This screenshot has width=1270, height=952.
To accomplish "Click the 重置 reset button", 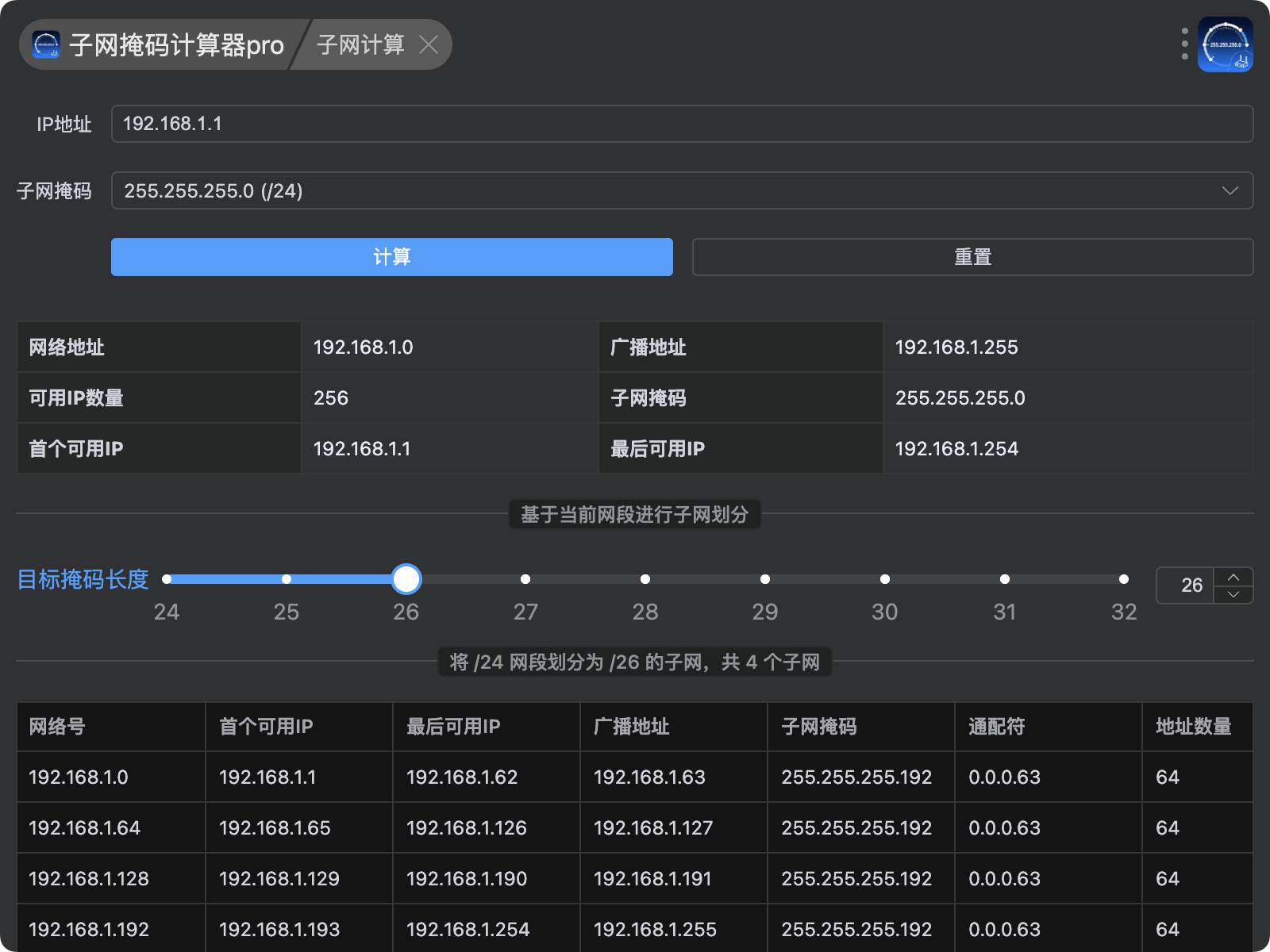I will 972,257.
